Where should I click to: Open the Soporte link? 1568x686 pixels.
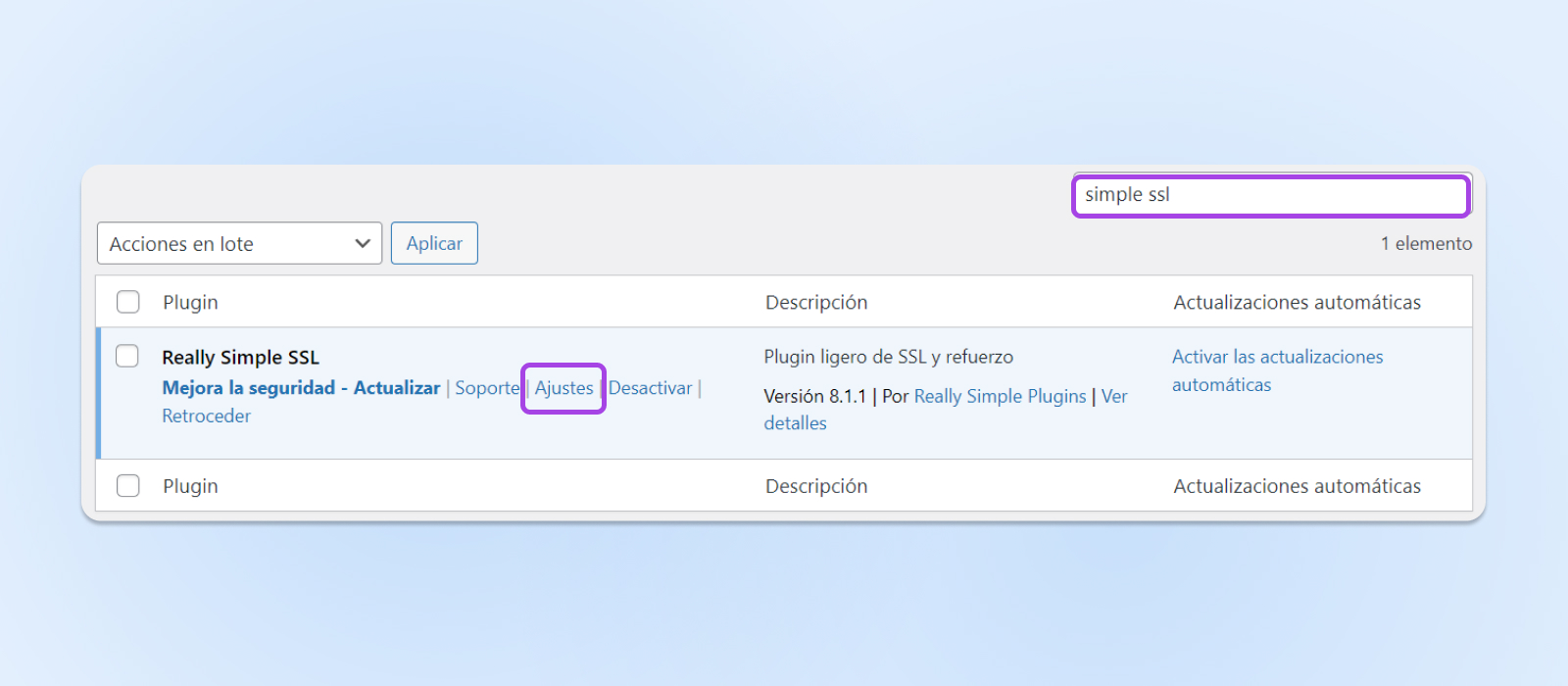click(487, 388)
